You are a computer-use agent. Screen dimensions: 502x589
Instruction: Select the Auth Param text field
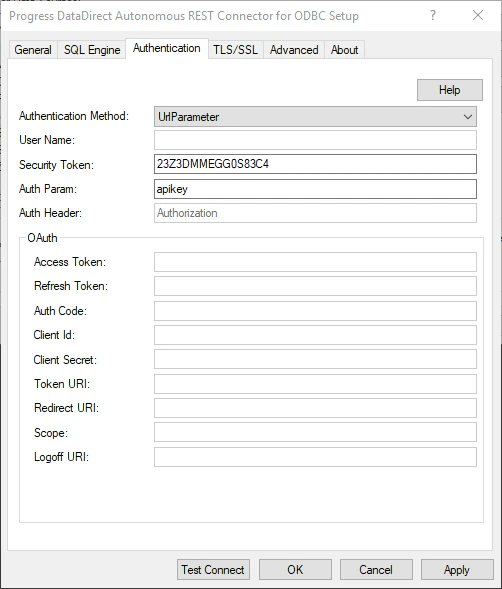(315, 189)
